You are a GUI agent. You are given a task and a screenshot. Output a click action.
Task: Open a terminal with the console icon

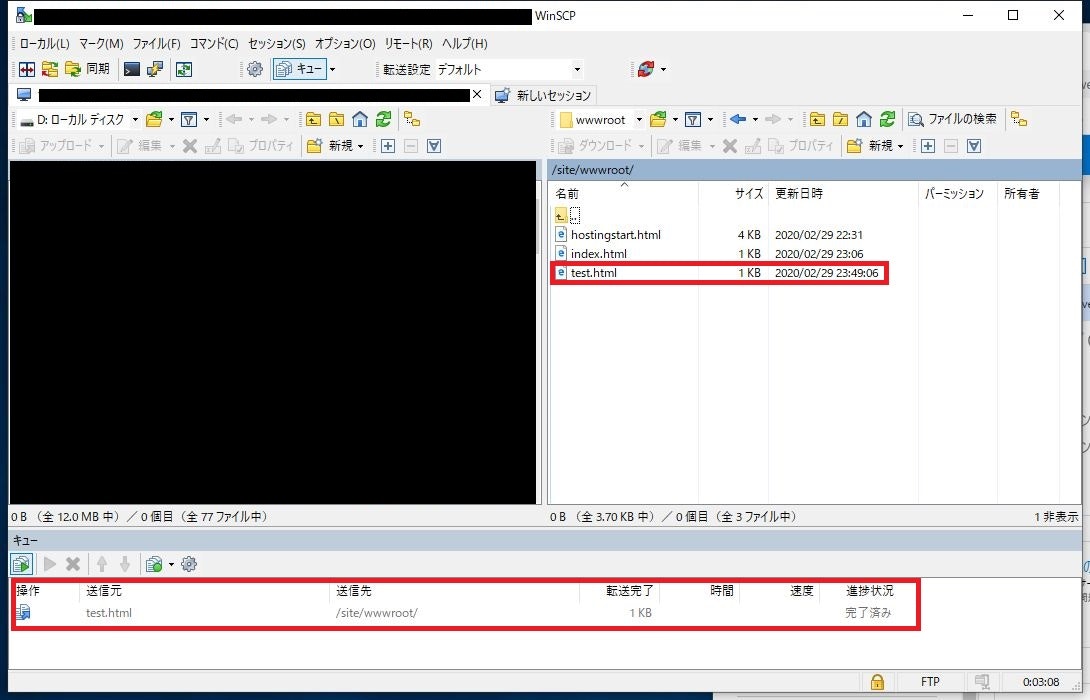[131, 69]
